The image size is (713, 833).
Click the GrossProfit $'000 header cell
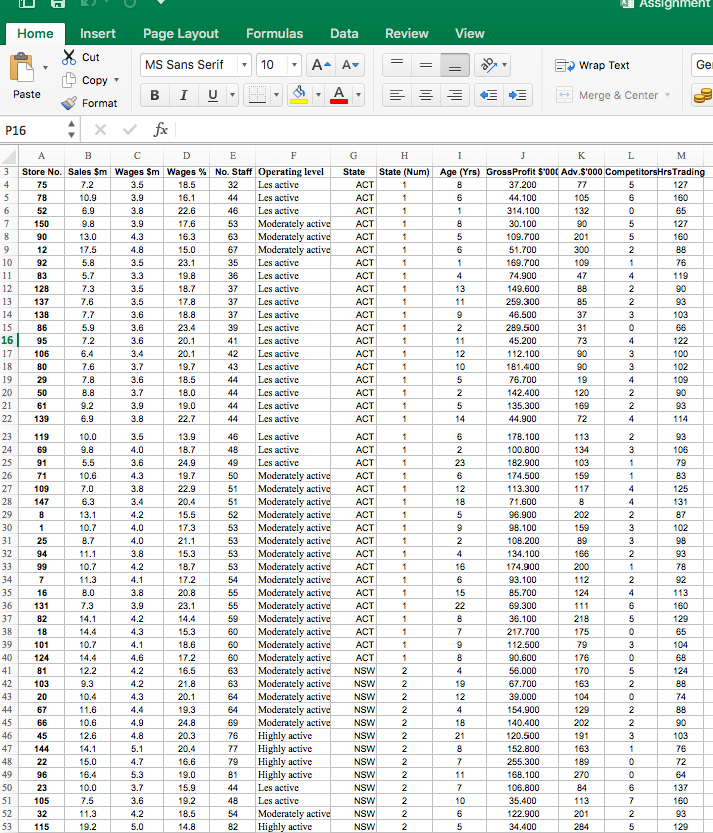click(x=522, y=172)
